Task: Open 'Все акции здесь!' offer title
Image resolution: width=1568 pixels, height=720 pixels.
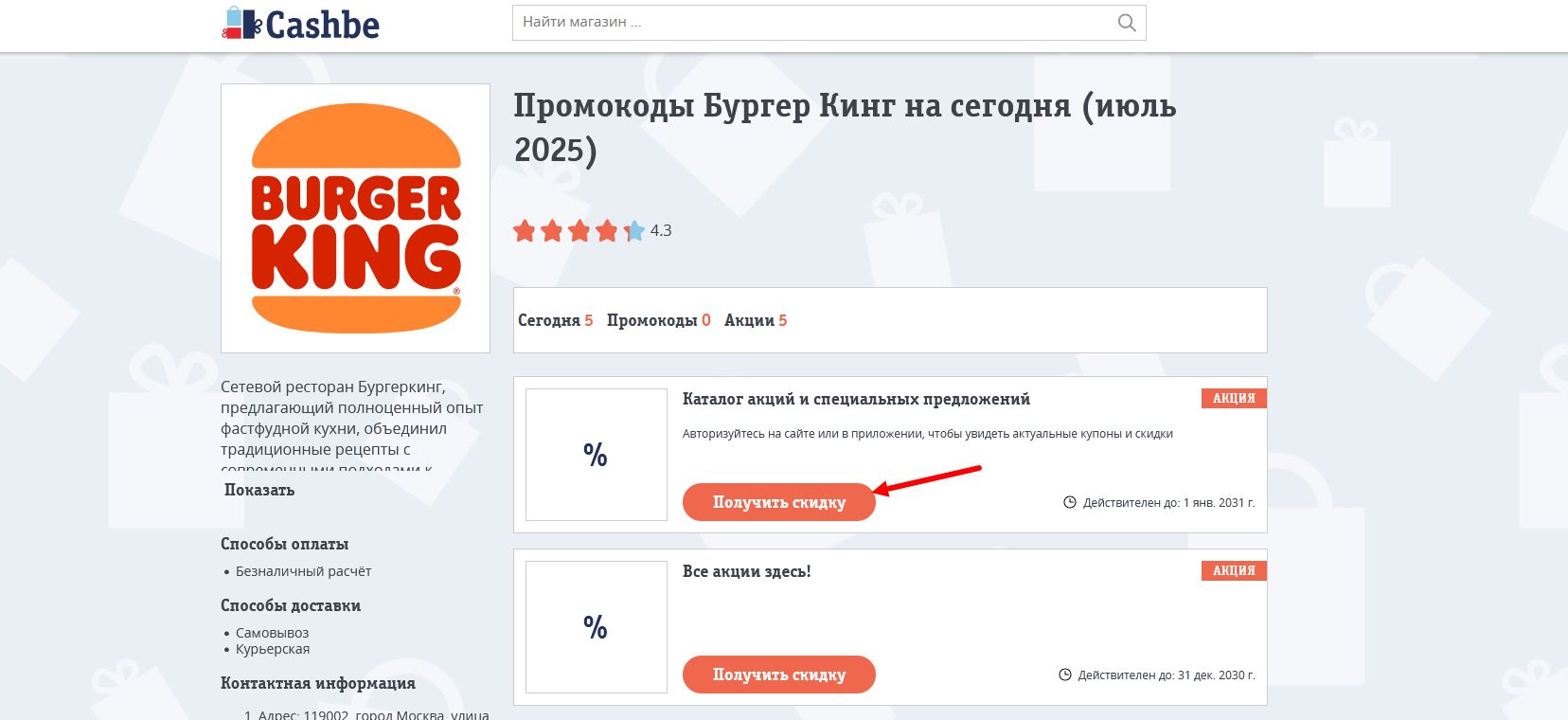Action: [x=746, y=571]
